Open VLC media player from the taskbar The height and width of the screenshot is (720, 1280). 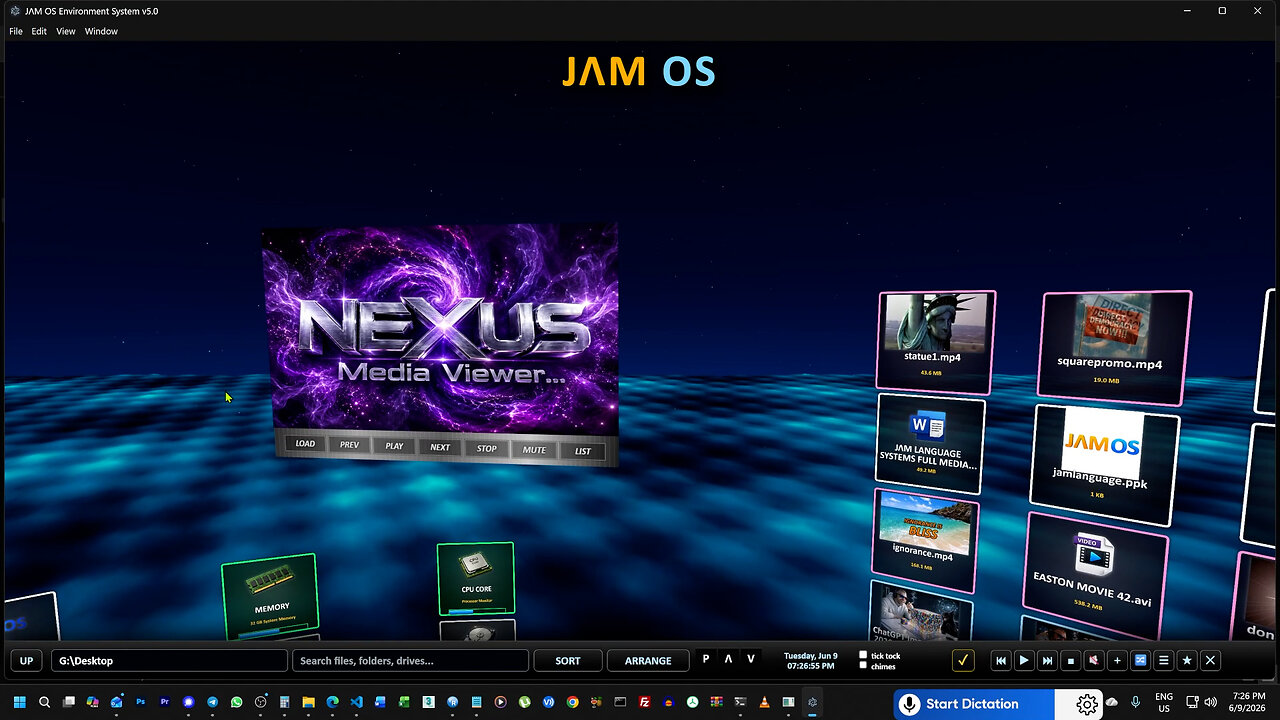[x=764, y=703]
